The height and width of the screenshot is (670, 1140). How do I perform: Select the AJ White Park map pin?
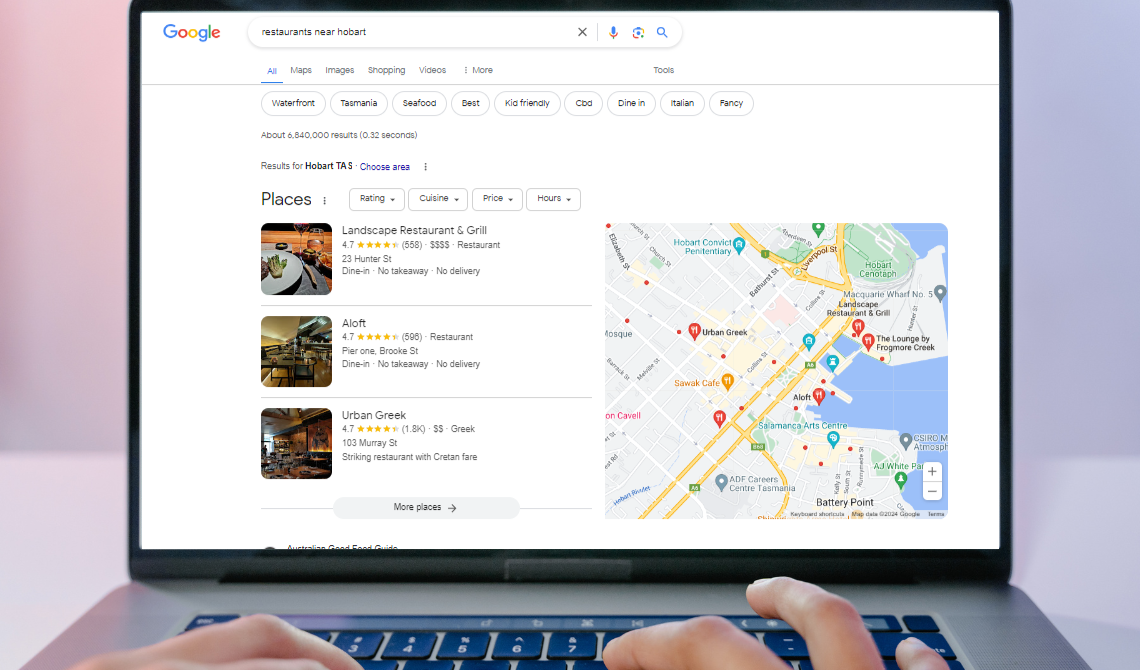click(901, 479)
